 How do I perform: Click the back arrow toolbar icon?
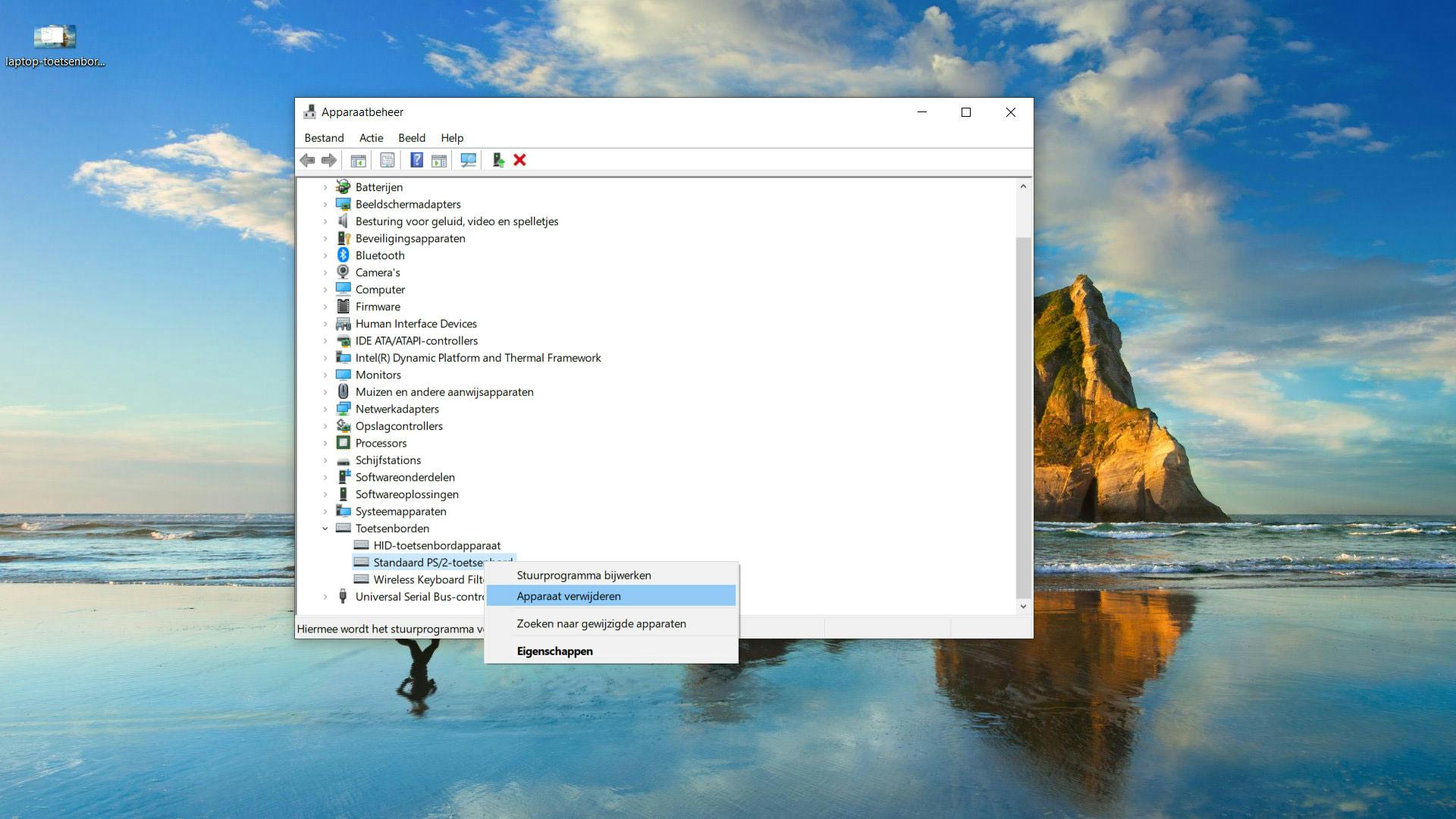pos(307,160)
